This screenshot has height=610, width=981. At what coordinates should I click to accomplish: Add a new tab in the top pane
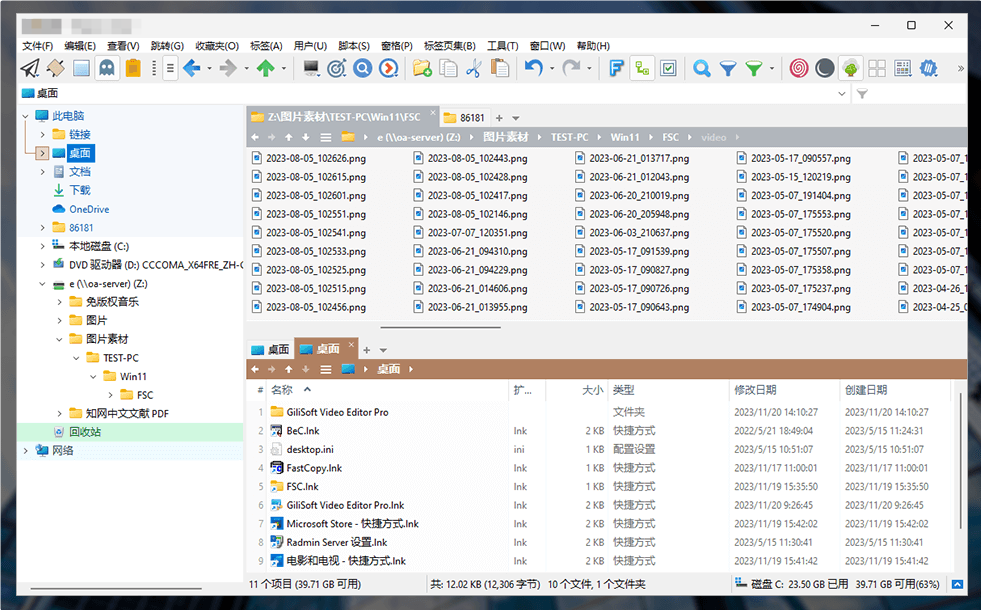[499, 118]
